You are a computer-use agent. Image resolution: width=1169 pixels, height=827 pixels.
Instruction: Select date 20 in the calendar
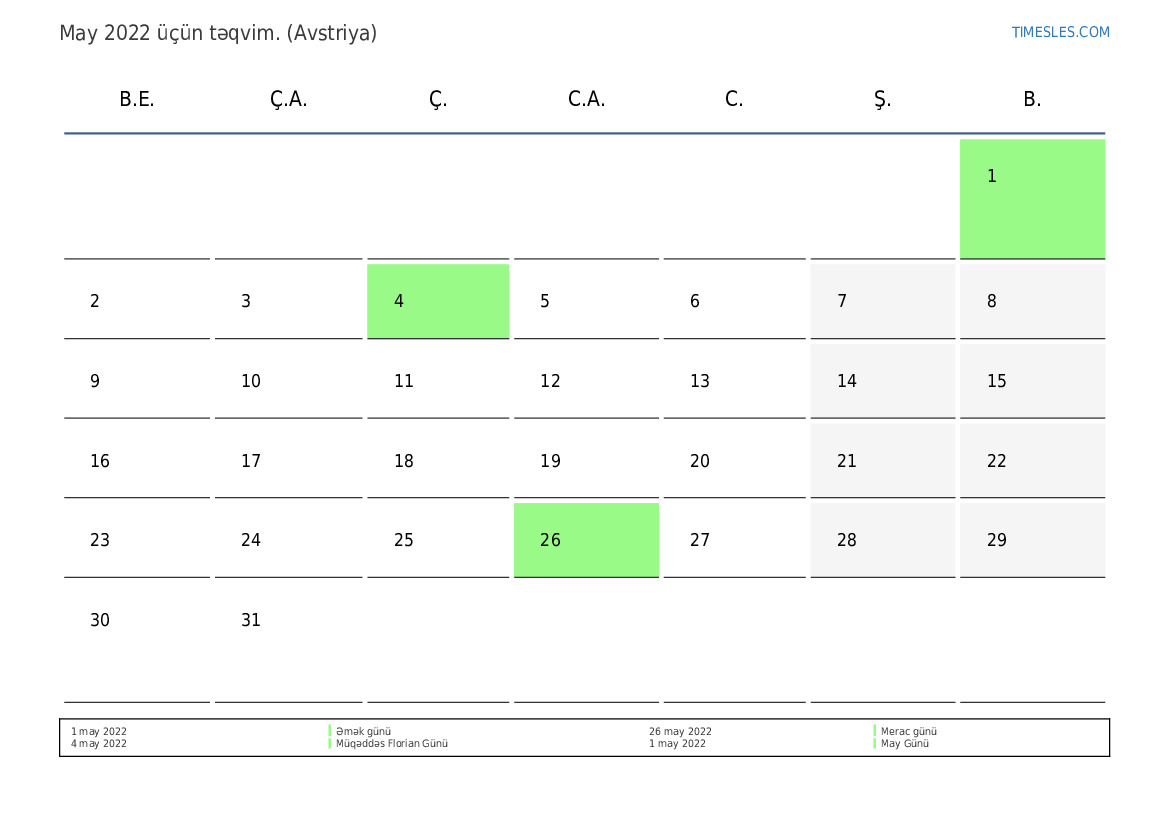(x=734, y=460)
